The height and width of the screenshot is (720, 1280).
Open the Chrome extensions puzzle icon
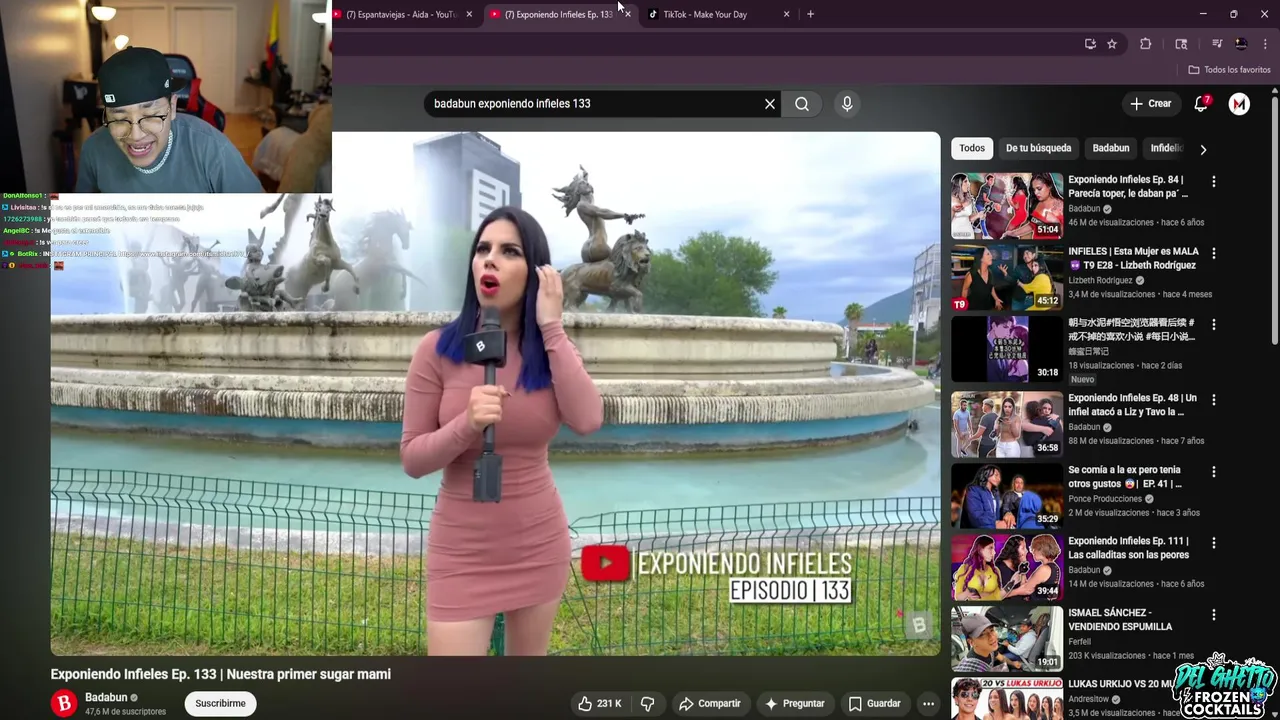(1146, 44)
